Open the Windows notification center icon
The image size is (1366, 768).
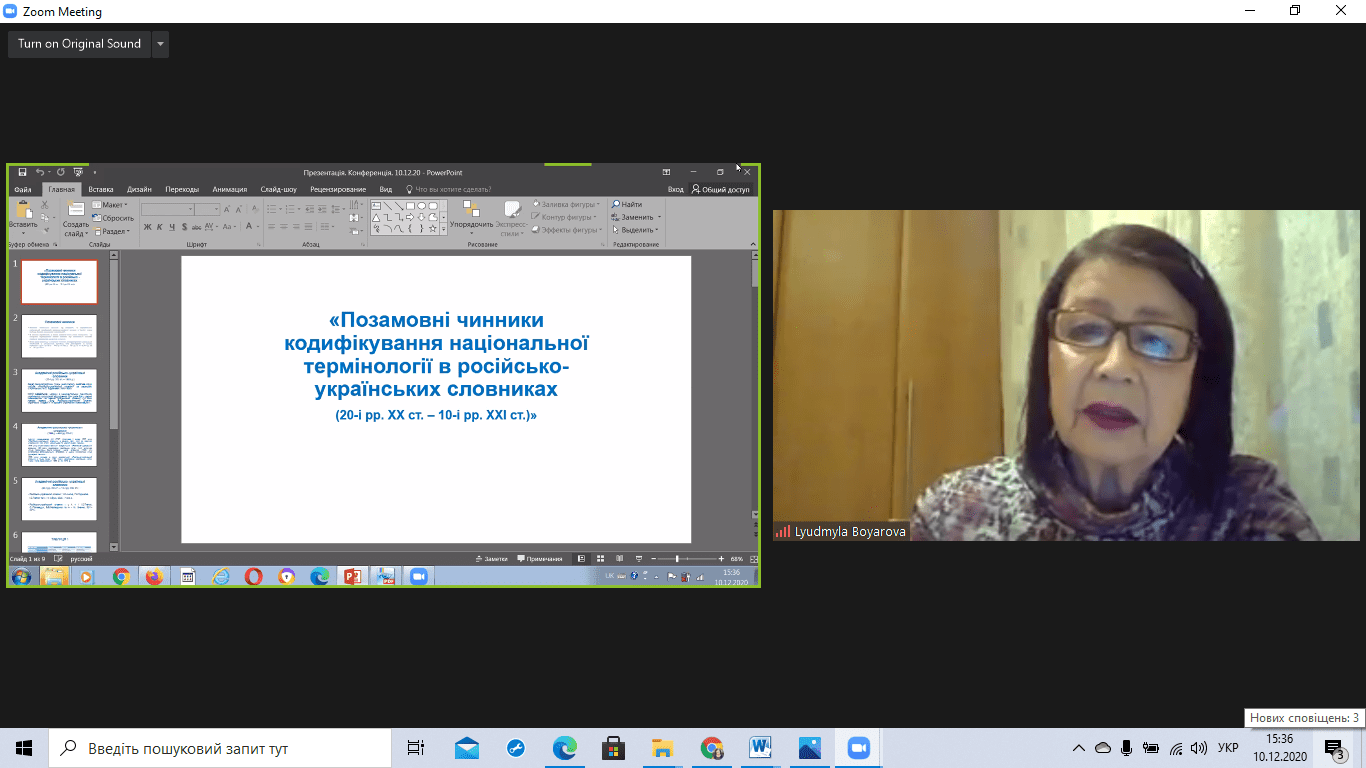1334,748
